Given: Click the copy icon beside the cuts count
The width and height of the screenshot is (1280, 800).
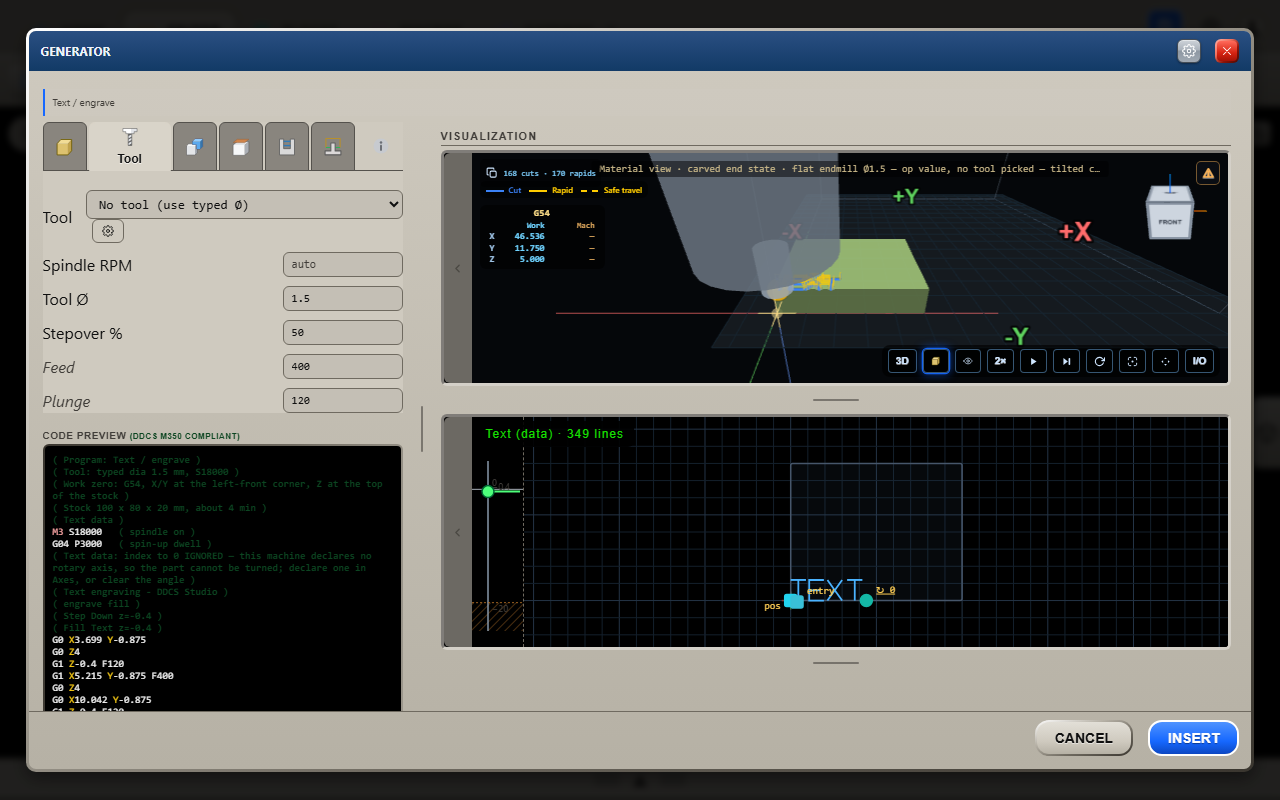Looking at the screenshot, I should point(491,173).
